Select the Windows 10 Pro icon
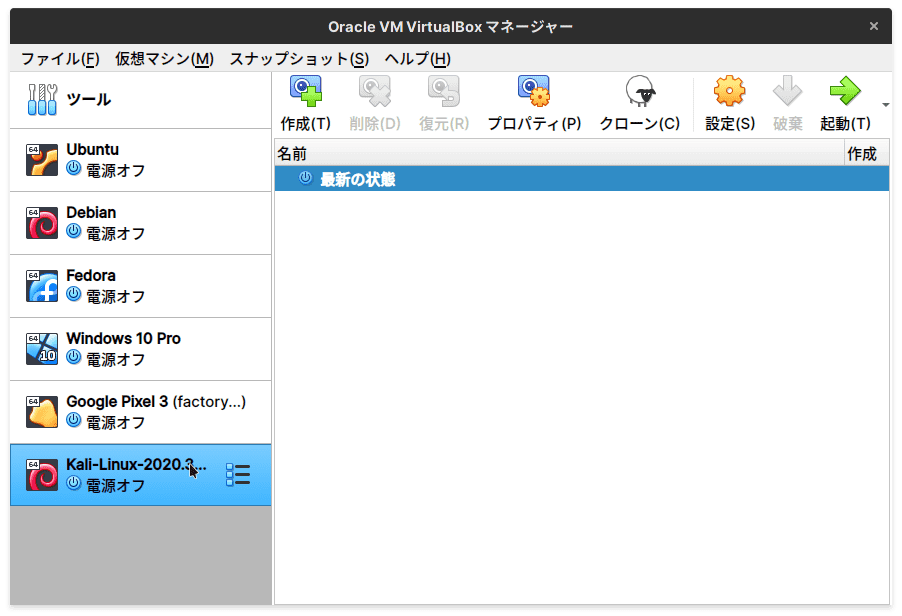 [x=42, y=349]
